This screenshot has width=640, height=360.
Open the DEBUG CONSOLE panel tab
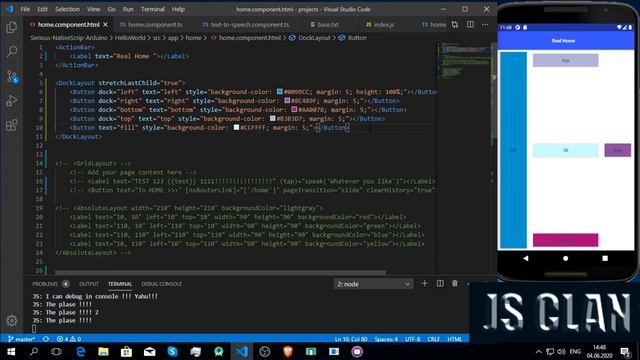click(162, 284)
